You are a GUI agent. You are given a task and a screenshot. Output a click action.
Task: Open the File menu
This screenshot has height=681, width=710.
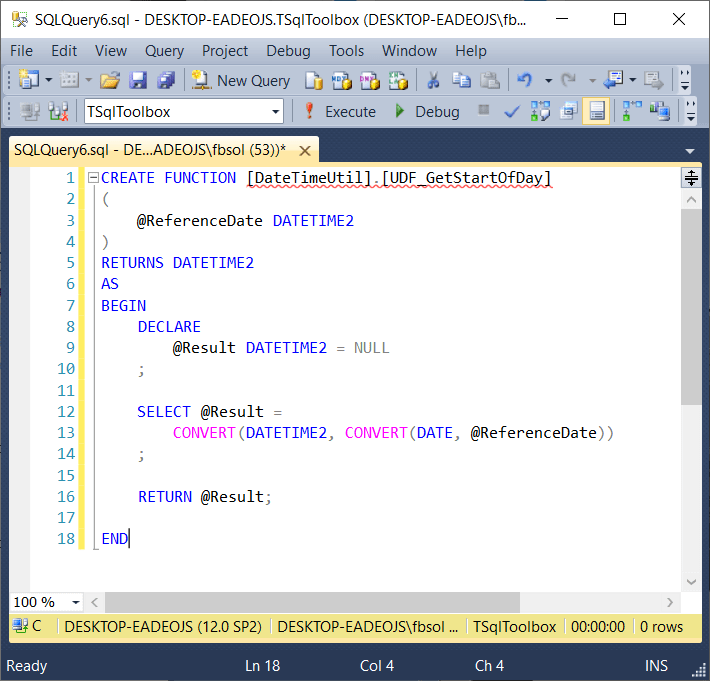click(x=21, y=51)
